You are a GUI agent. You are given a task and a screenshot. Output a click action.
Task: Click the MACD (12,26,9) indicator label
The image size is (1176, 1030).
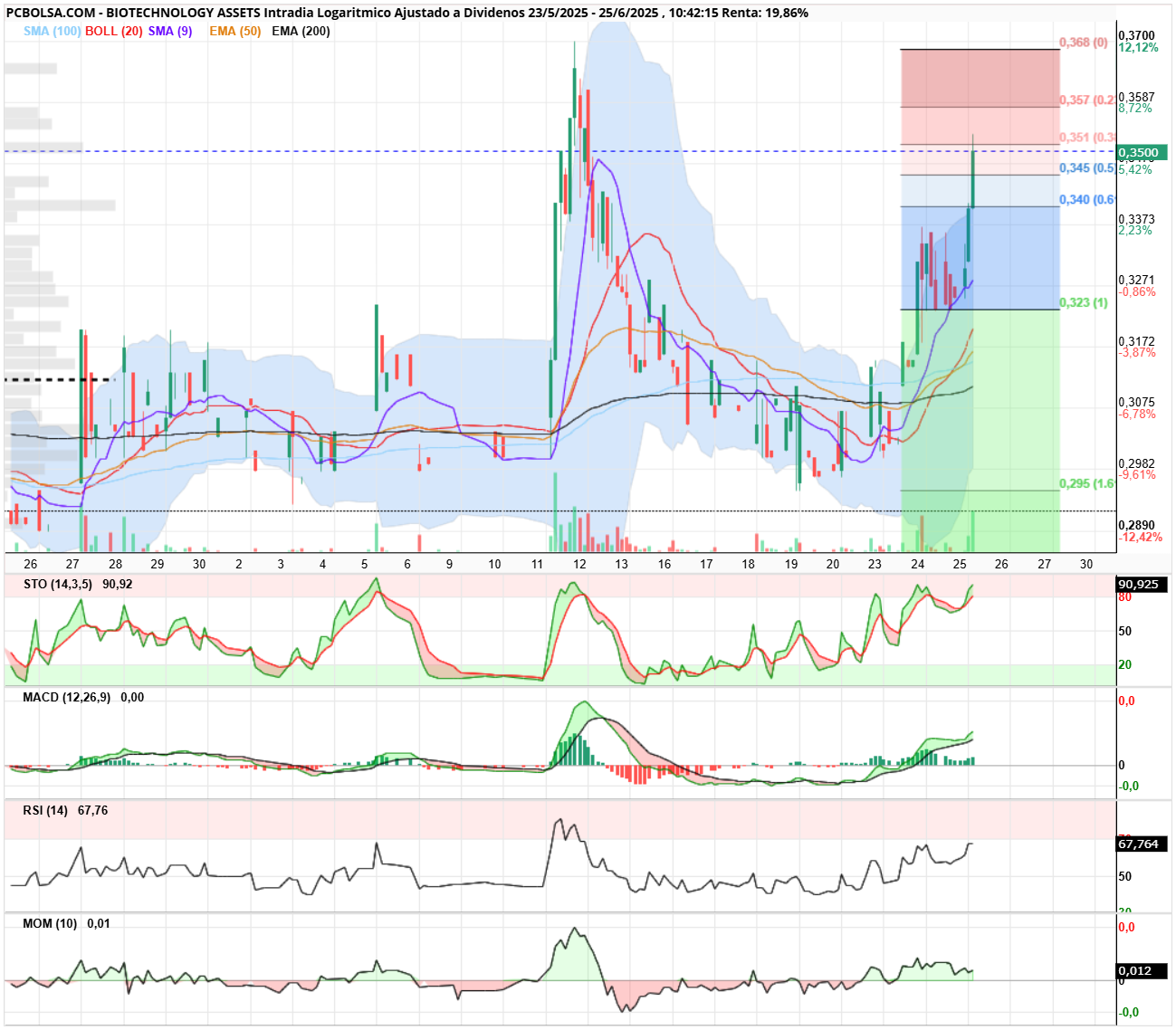coord(67,697)
